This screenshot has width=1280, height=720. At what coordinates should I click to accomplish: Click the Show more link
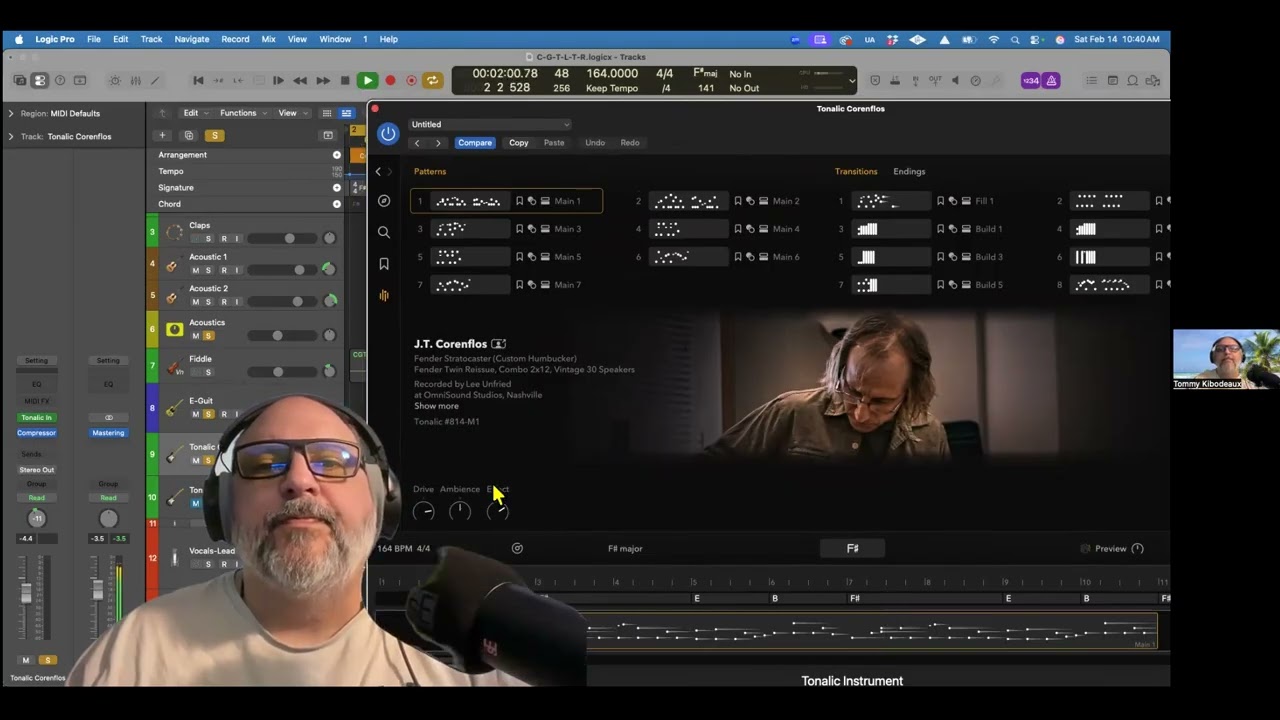click(436, 406)
